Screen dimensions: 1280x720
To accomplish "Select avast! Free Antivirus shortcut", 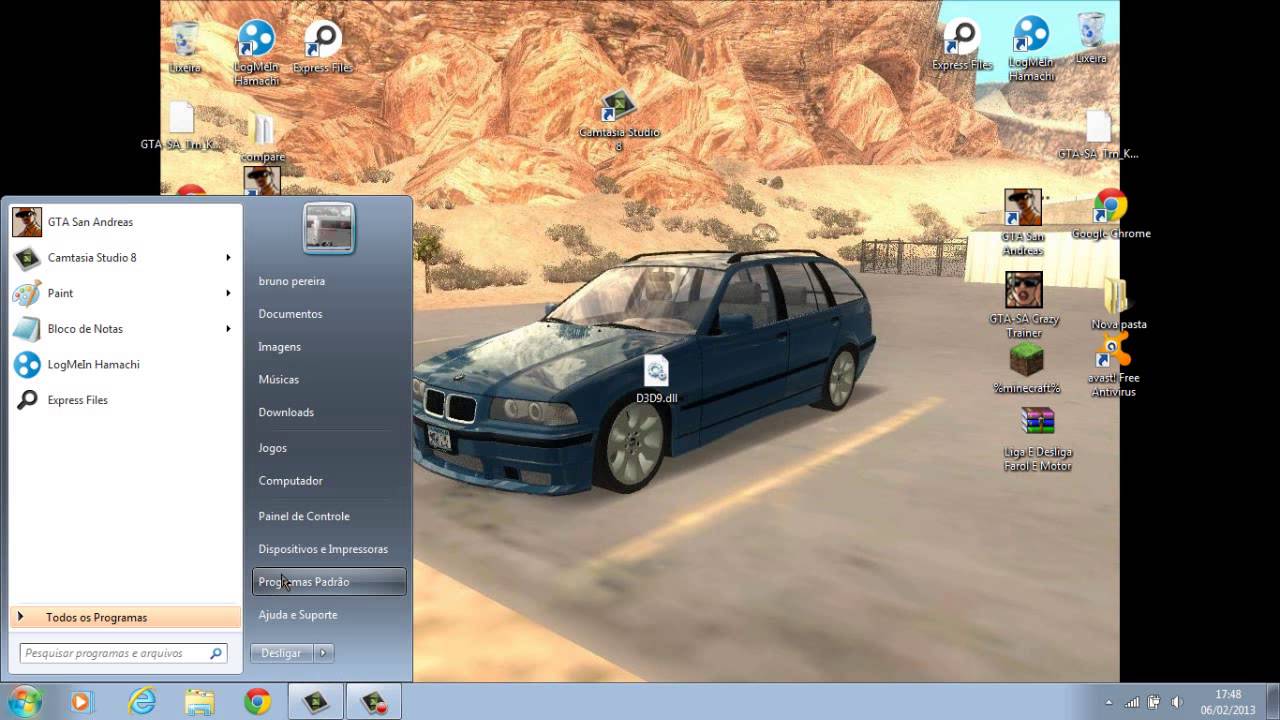I will (1113, 364).
